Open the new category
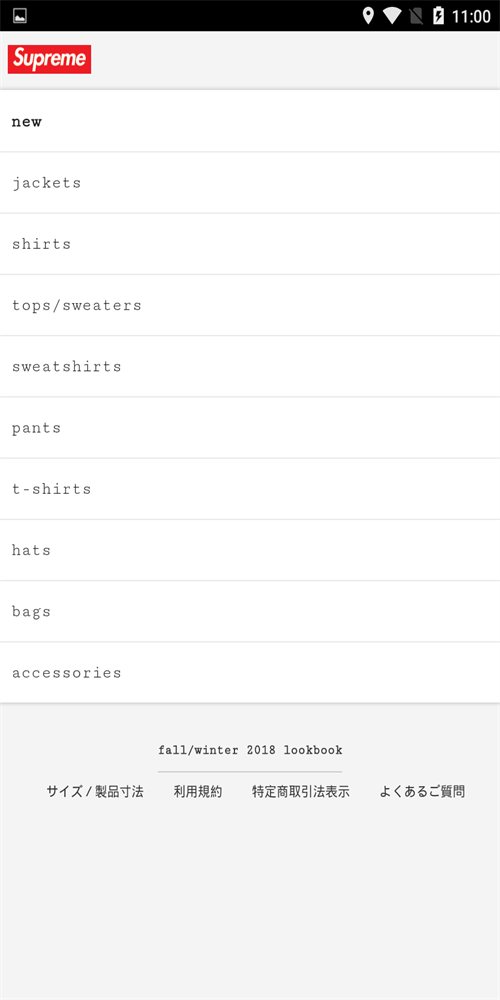 (250, 121)
